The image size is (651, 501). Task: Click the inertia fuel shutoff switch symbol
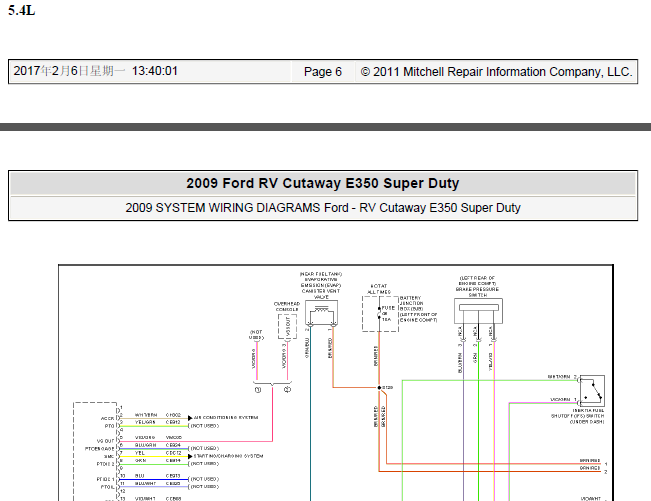point(592,391)
